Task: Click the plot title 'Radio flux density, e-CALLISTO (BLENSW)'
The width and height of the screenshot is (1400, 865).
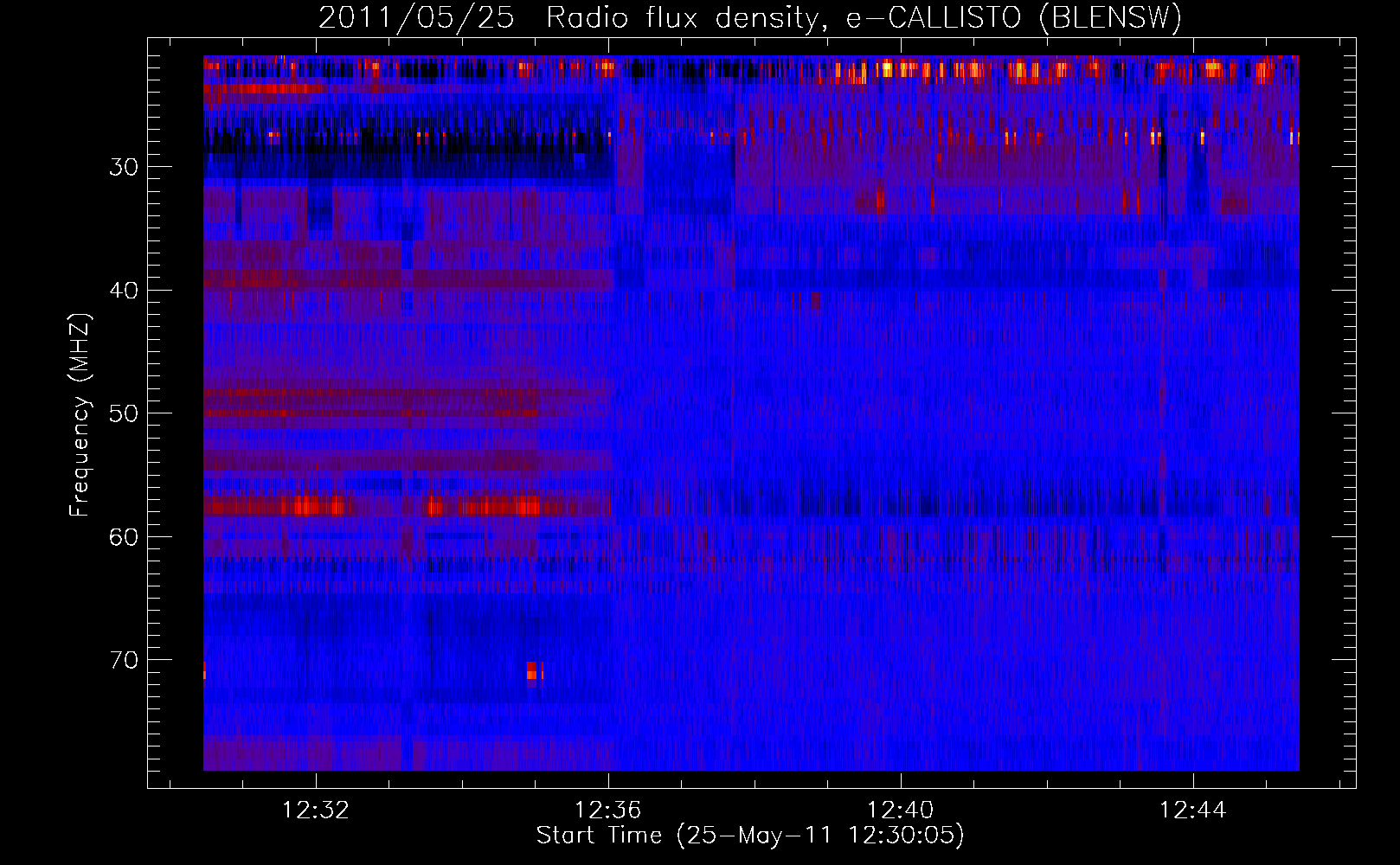Action: tap(864, 18)
